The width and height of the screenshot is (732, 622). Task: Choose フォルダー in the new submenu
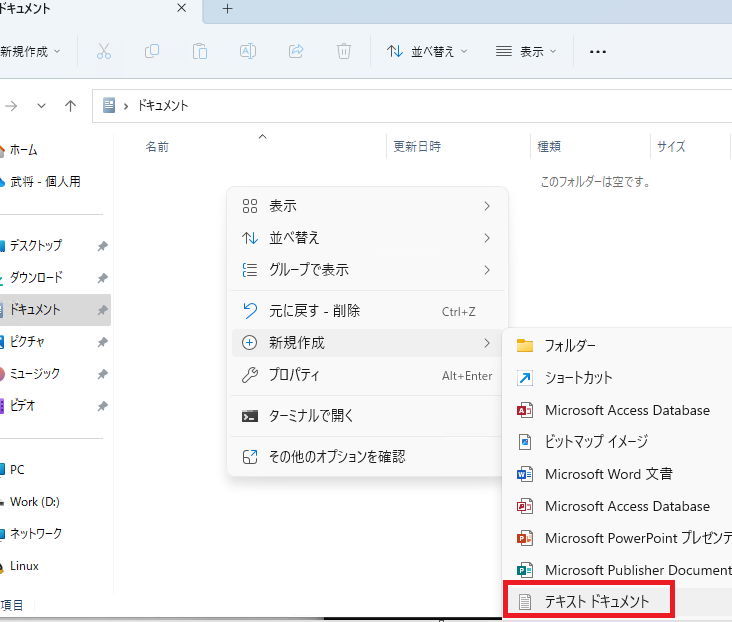click(x=570, y=346)
